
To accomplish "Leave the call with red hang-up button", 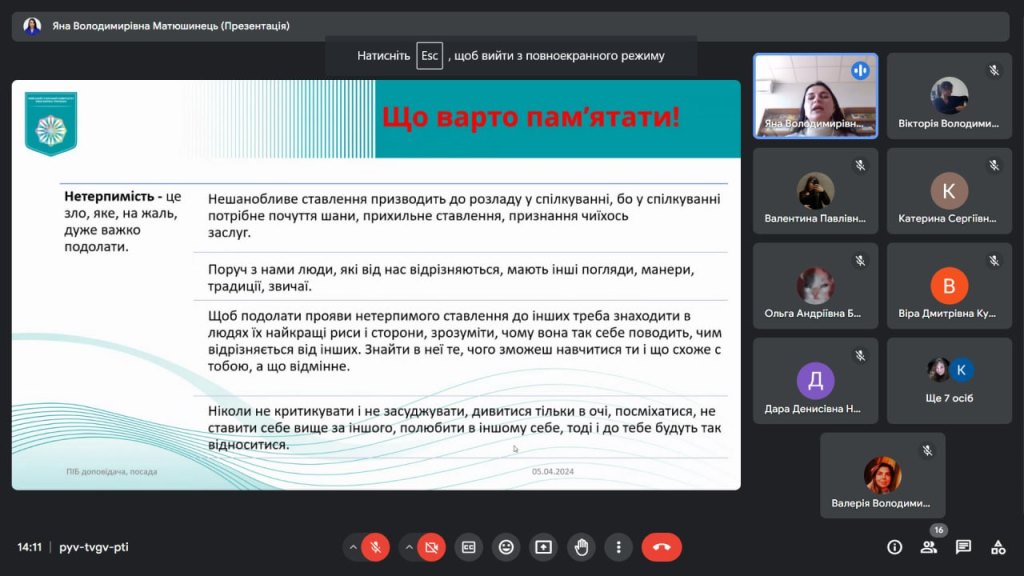I will click(x=662, y=547).
